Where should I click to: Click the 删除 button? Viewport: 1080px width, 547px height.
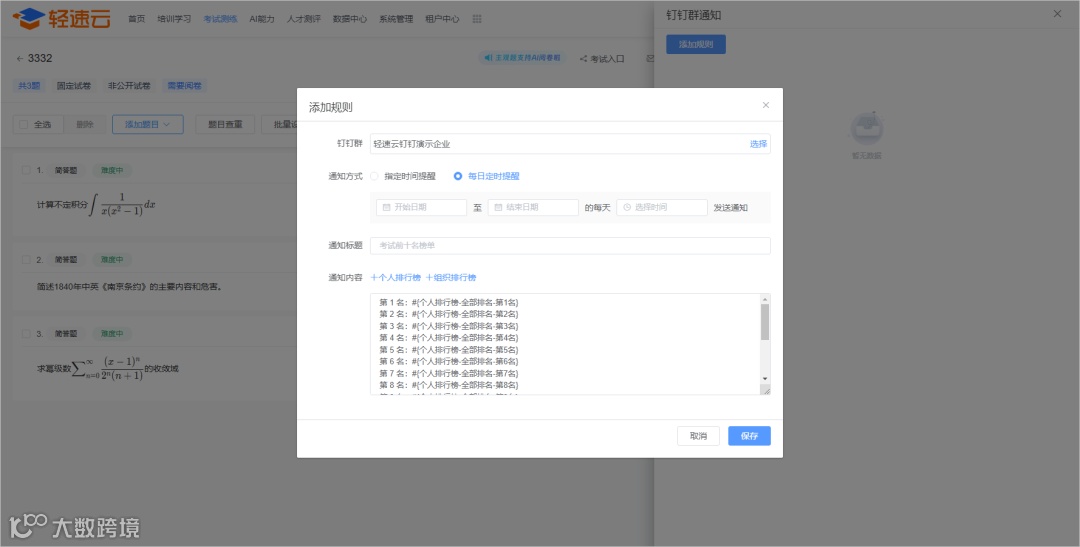[x=85, y=125]
